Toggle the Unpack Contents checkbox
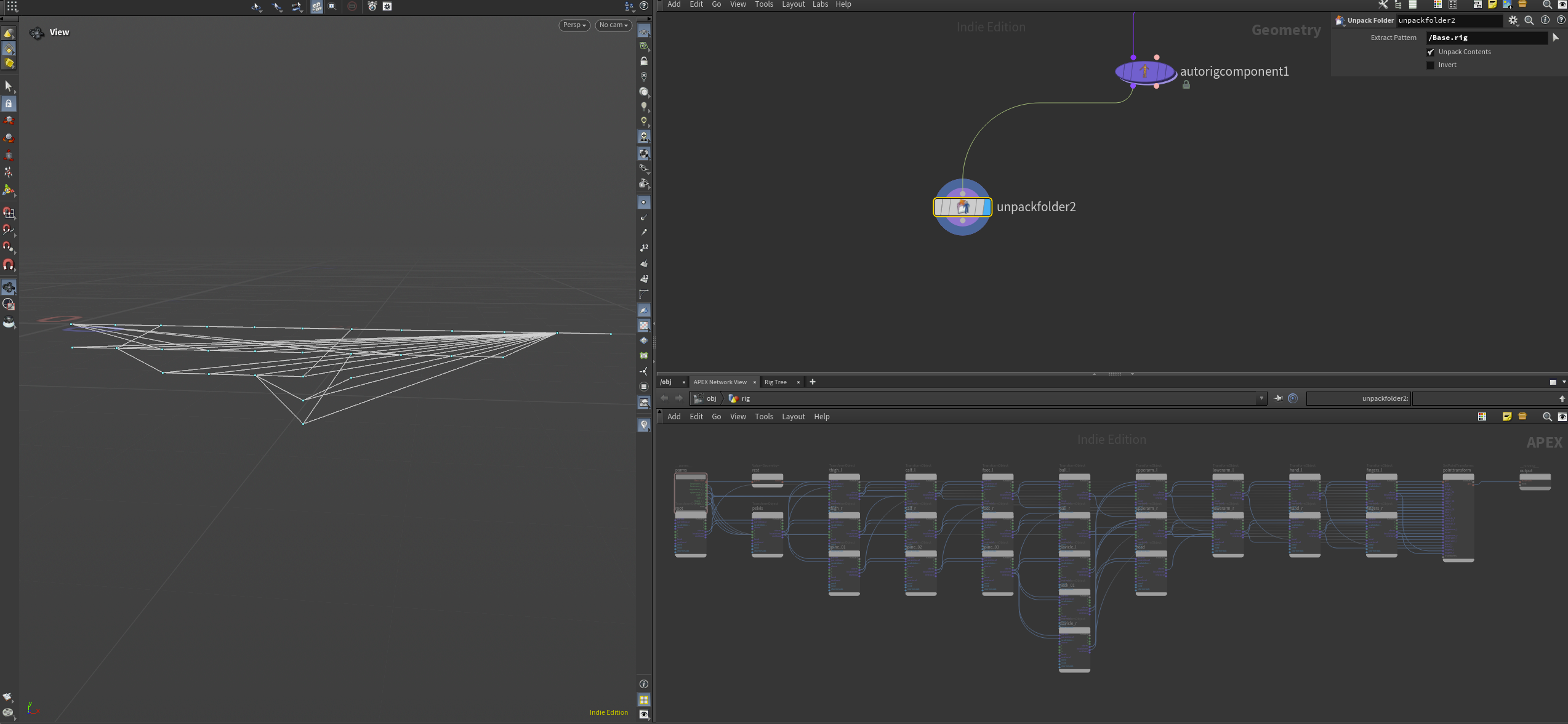This screenshot has width=1568, height=724. coord(1431,52)
